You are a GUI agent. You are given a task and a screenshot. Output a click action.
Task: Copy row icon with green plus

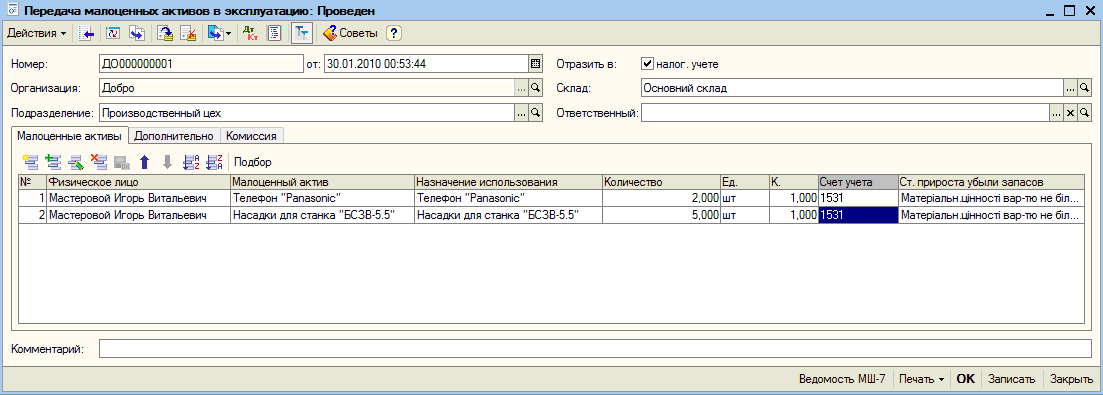click(x=53, y=162)
